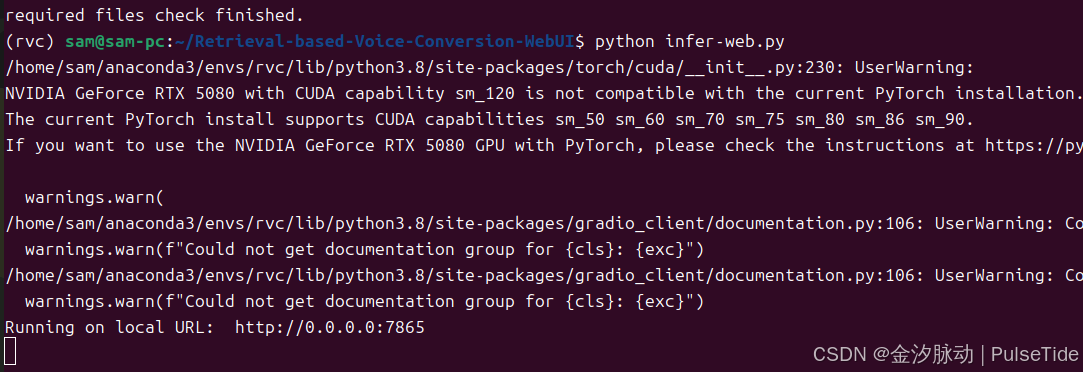Click the last 'Could not get documentation group' line
Screen dimensions: 1083x372
[x=364, y=302]
